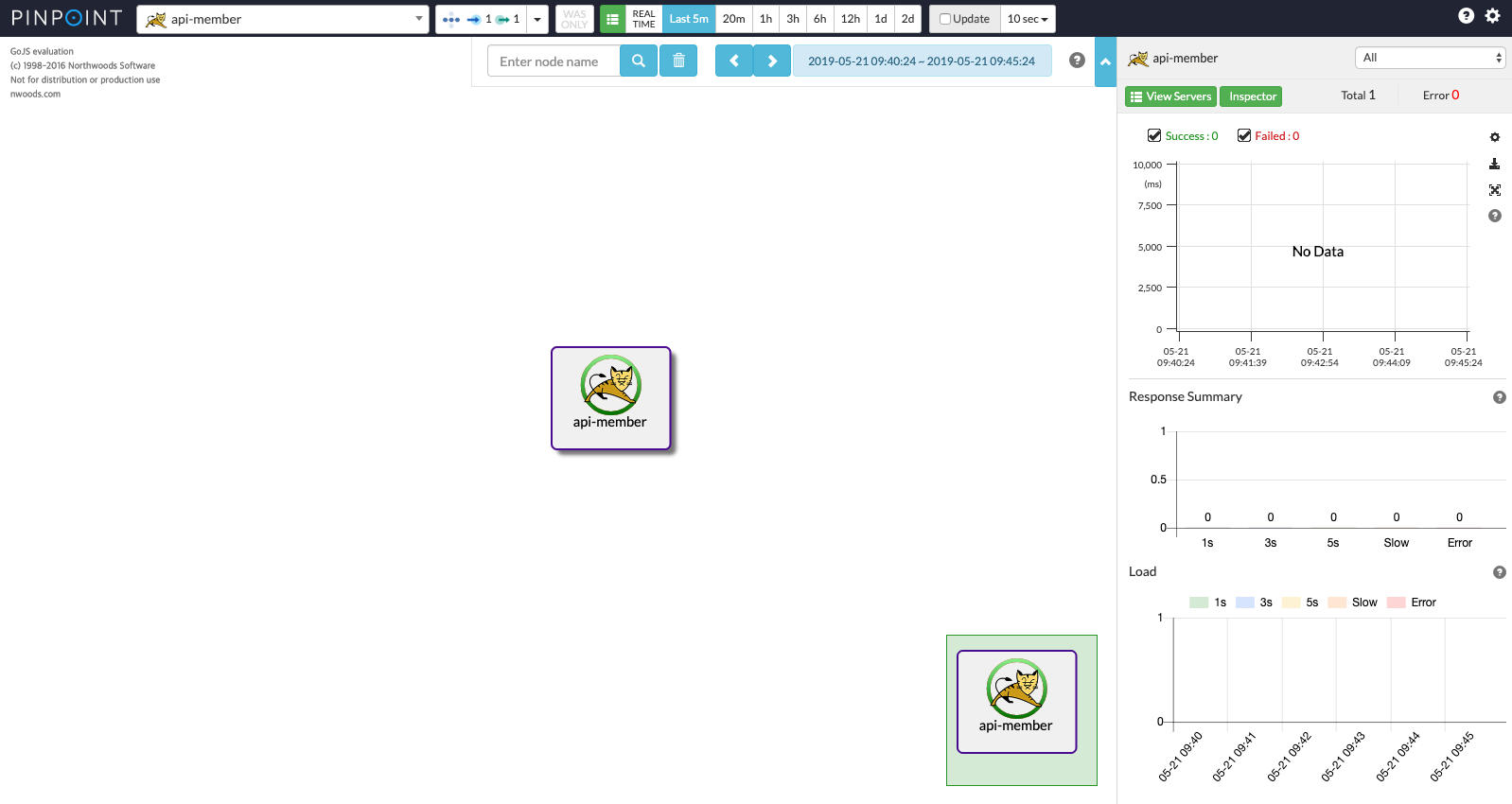Image resolution: width=1512 pixels, height=804 pixels.
Task: Open help icon beside the time range
Action: pyautogui.click(x=1077, y=61)
